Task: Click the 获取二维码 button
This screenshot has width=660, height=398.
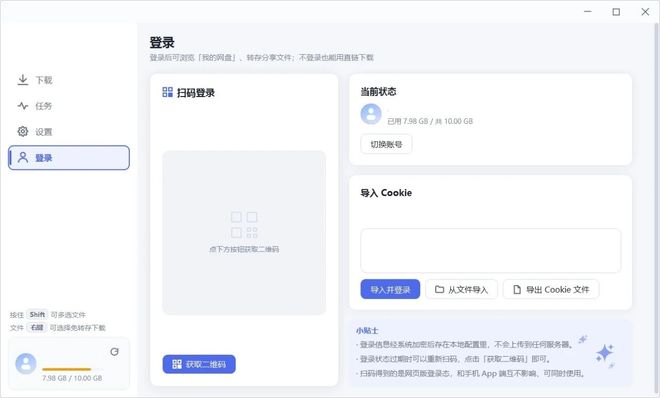Action: click(199, 364)
